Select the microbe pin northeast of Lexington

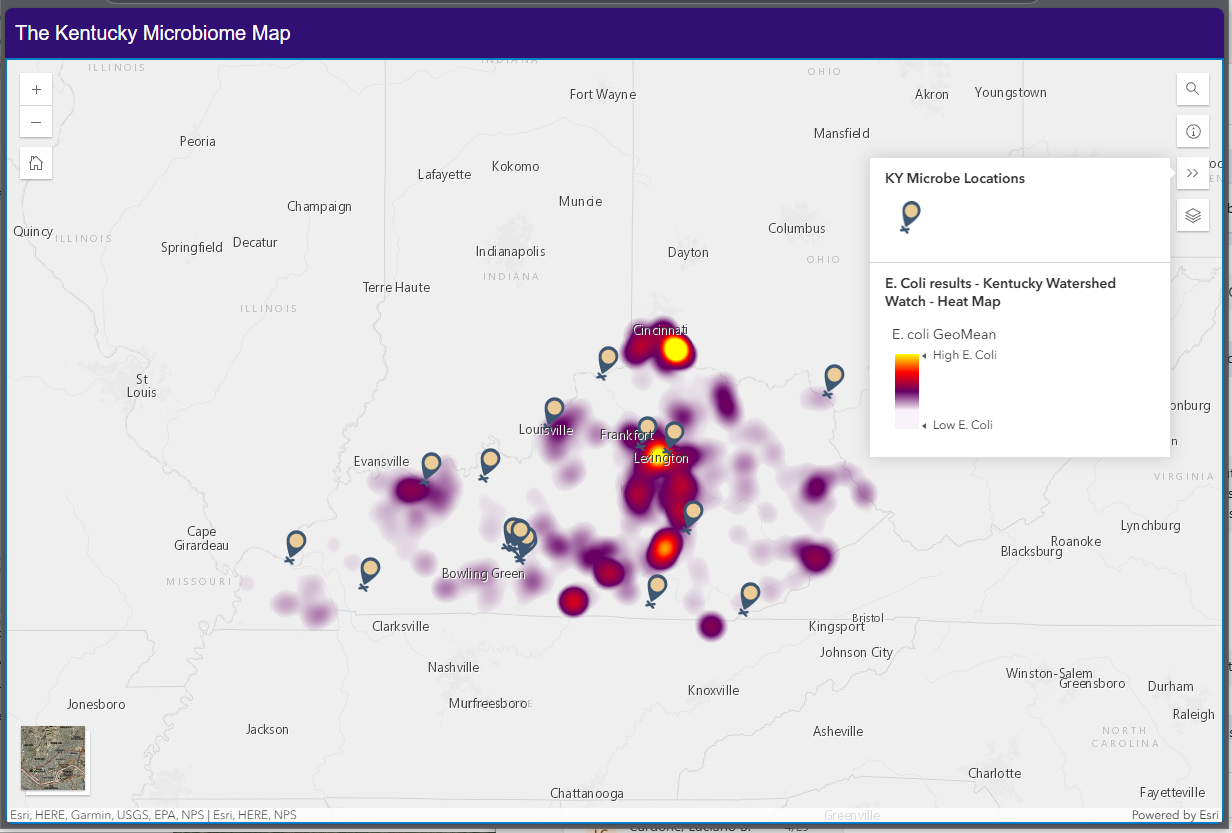click(673, 435)
